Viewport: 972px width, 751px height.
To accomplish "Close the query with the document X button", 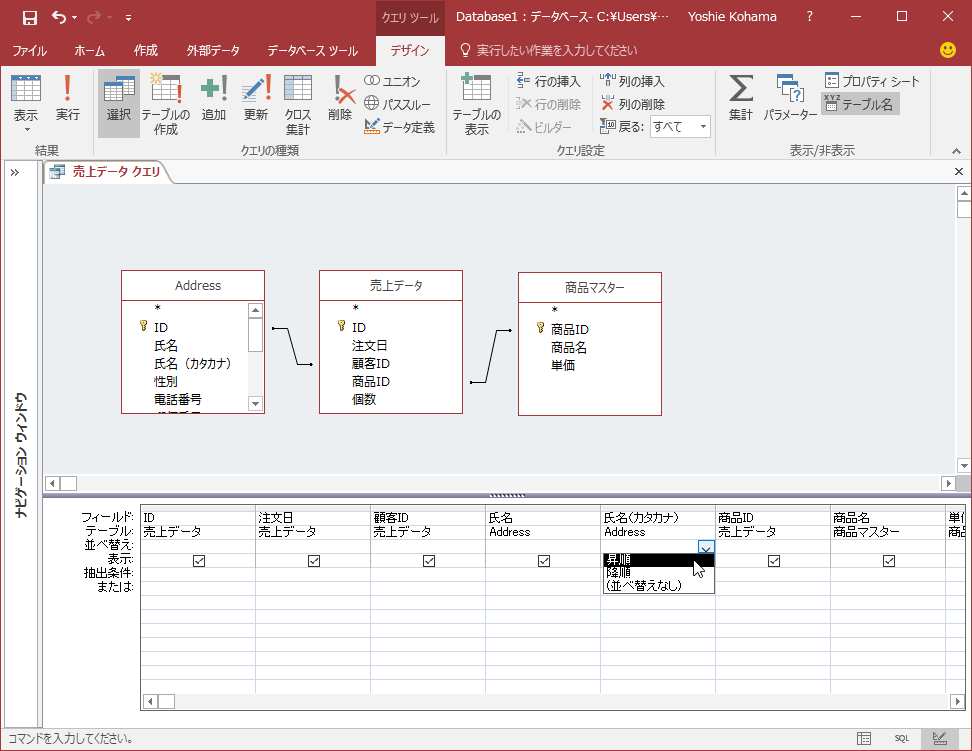I will [959, 172].
